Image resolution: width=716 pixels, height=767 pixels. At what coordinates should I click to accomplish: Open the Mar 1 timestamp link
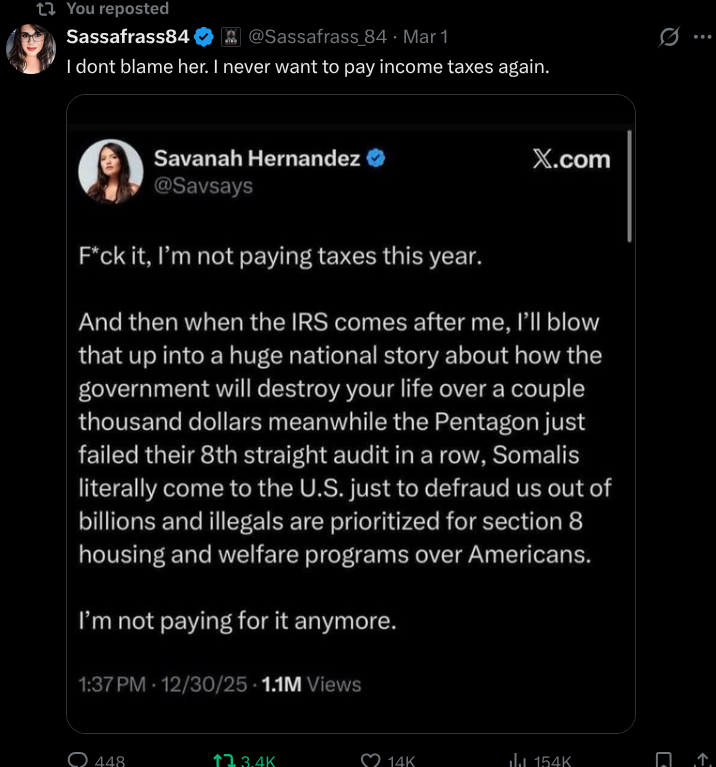(x=425, y=38)
